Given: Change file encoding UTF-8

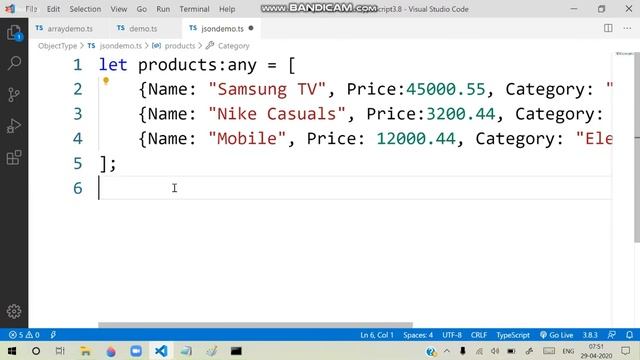Looking at the screenshot, I should click(452, 335).
